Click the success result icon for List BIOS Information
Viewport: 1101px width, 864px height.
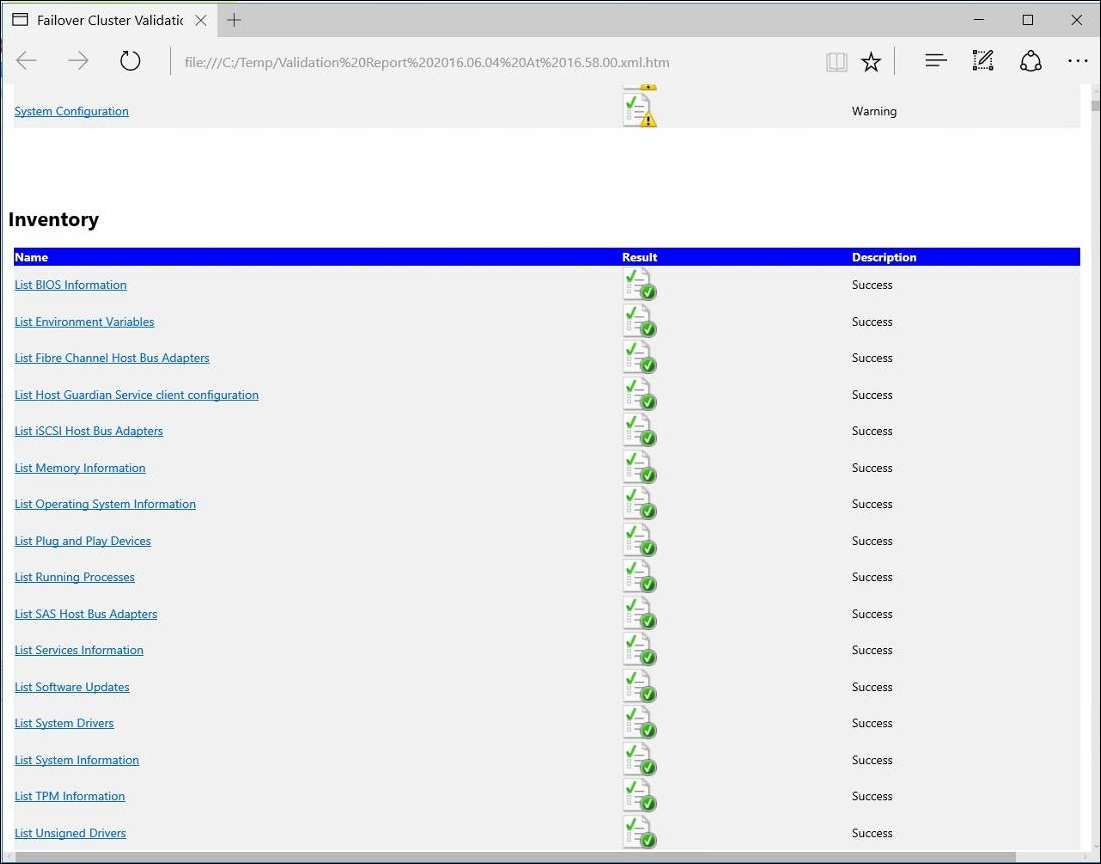(x=639, y=285)
